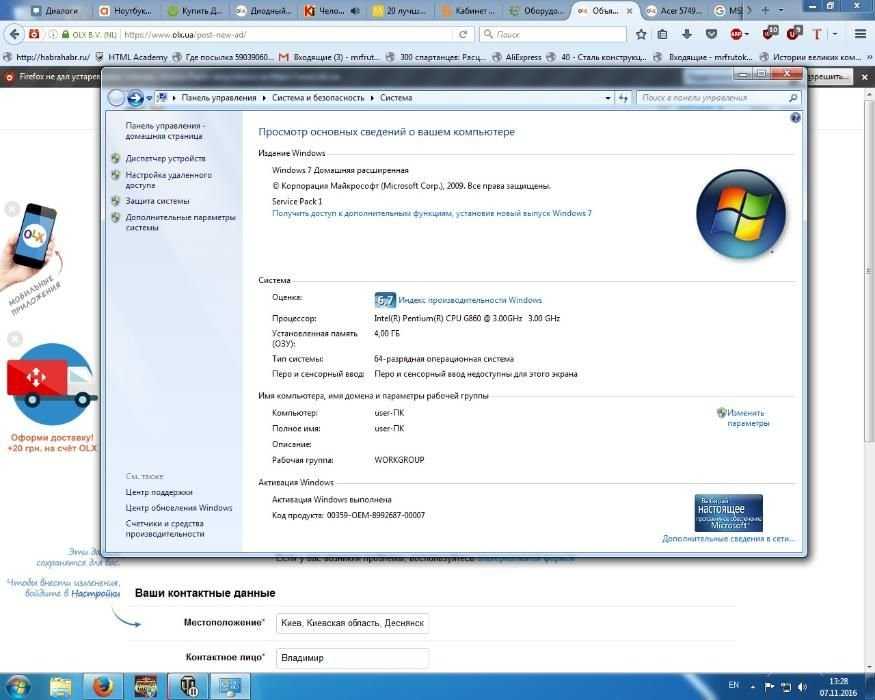
Task: Open Счетчики и средства производительности link
Action: click(165, 529)
